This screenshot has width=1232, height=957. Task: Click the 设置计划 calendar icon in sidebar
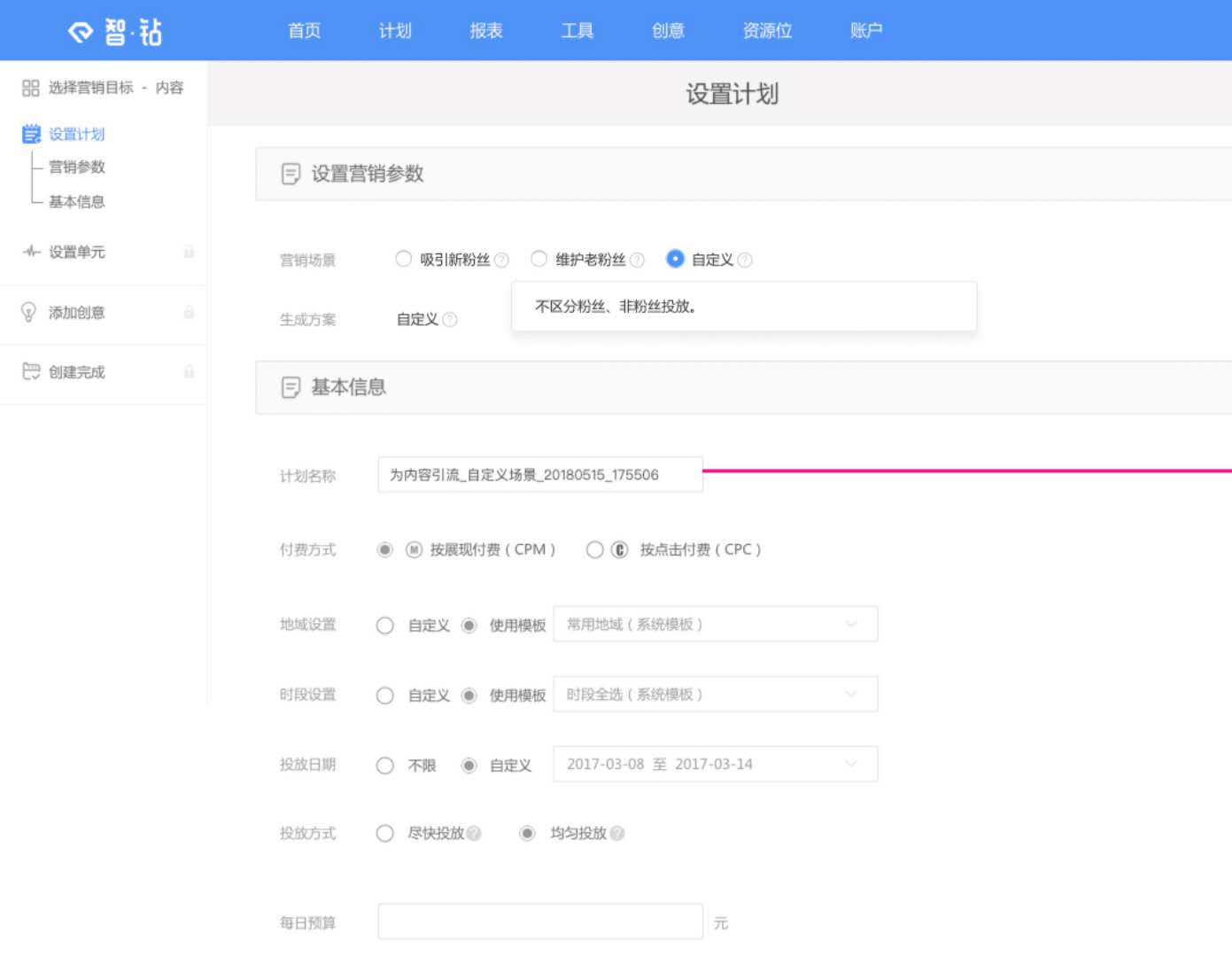(x=29, y=135)
